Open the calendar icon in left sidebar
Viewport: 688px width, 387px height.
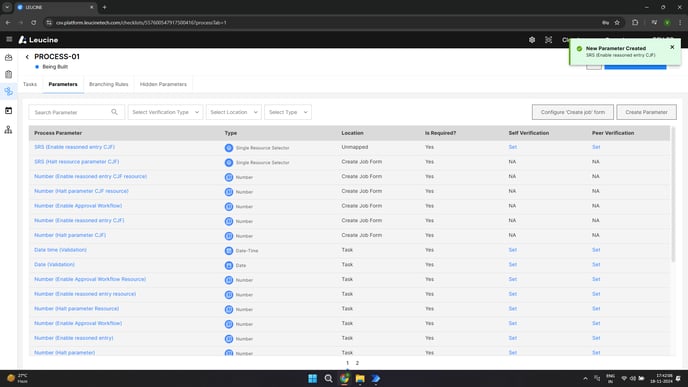click(8, 111)
